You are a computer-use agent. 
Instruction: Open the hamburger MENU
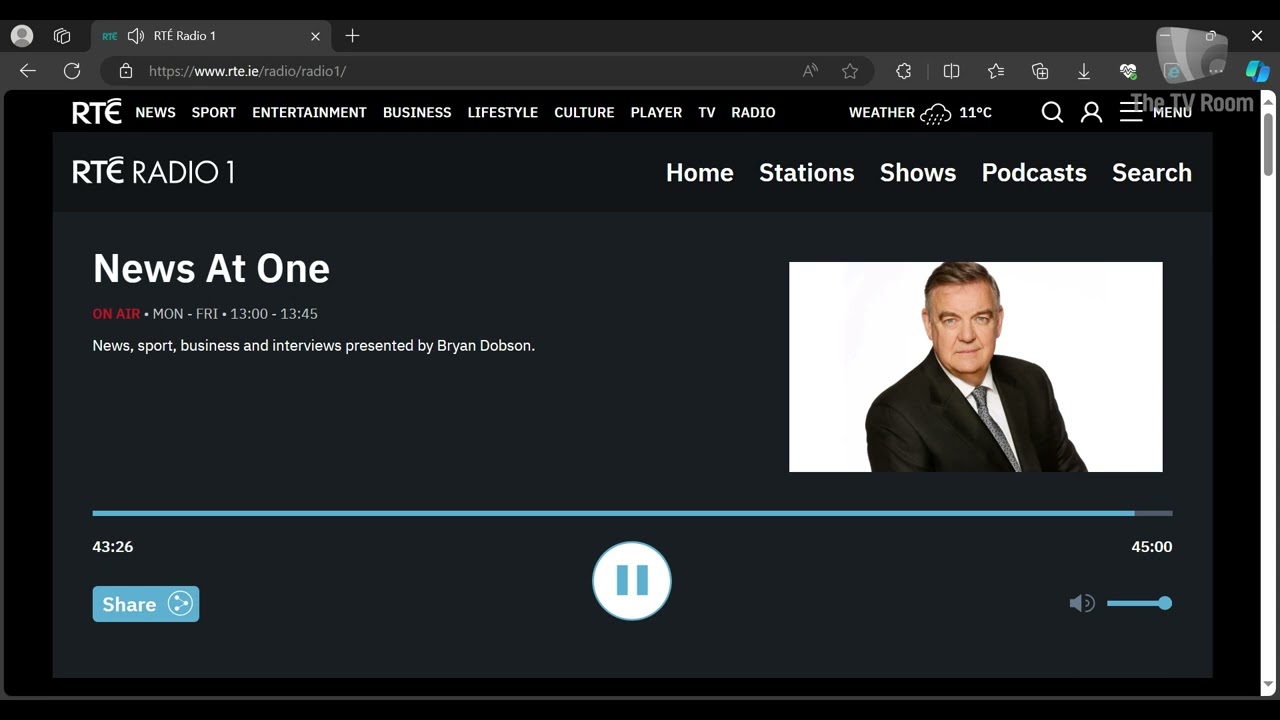click(x=1155, y=112)
